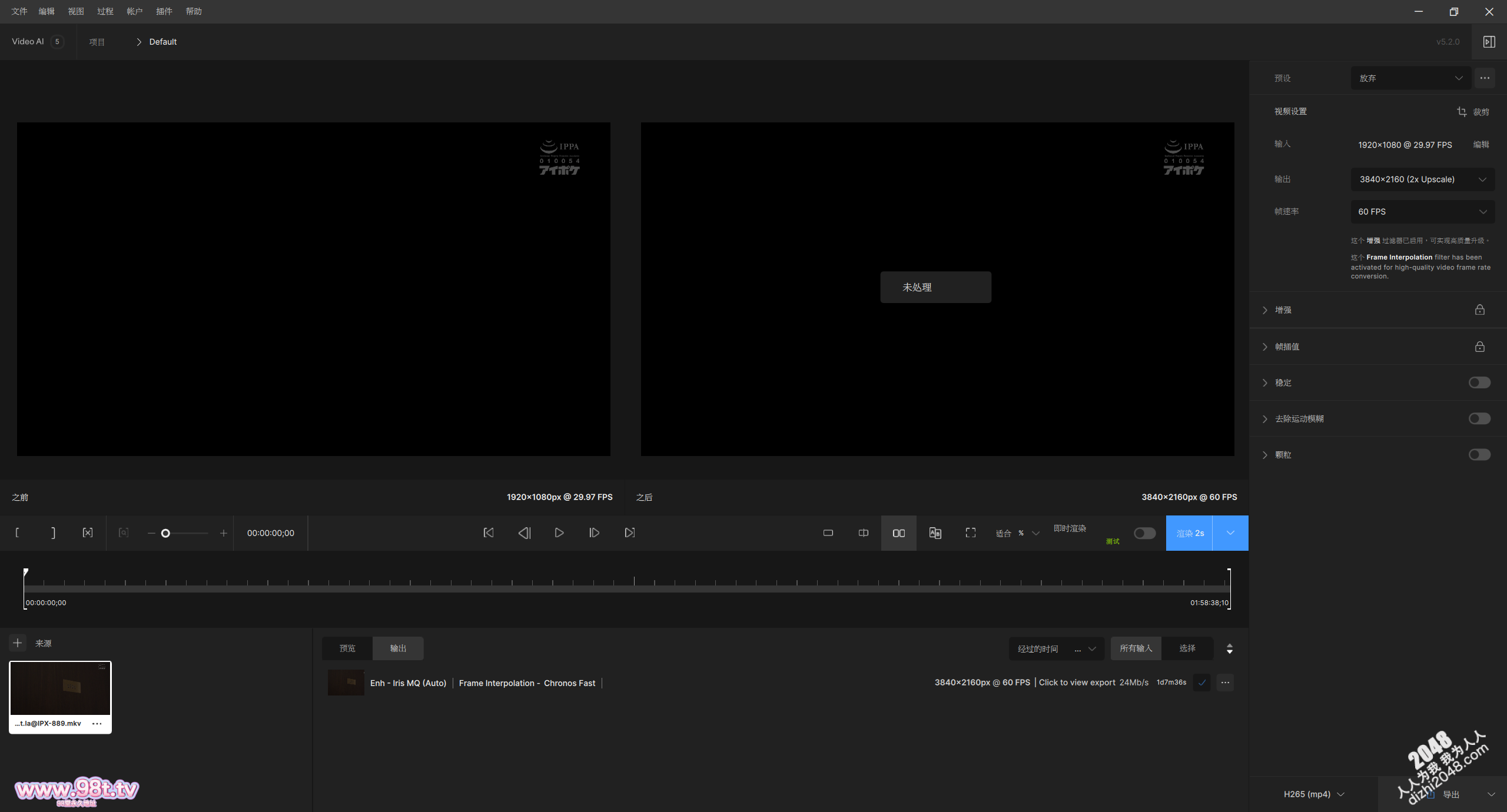This screenshot has width=1507, height=812.
Task: Step one frame forward
Action: pos(594,533)
